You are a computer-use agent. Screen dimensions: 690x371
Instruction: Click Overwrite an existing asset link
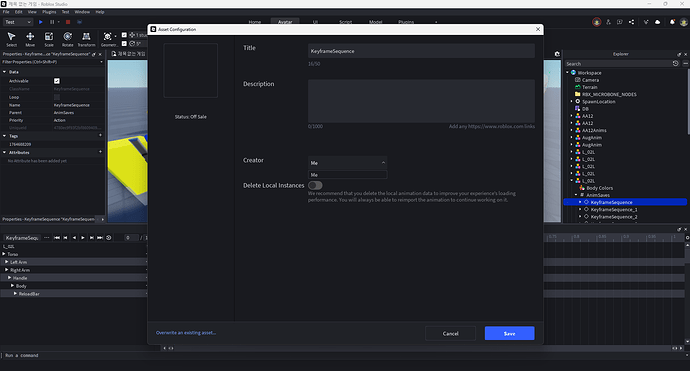[x=186, y=333]
